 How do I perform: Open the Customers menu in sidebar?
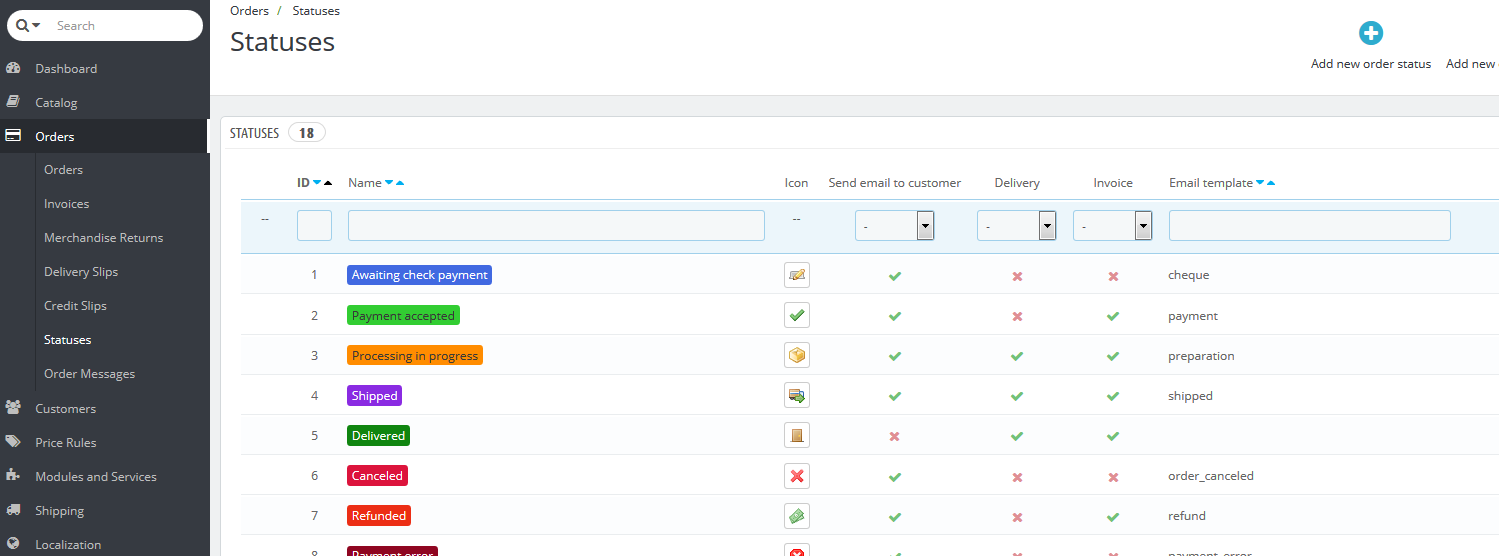click(65, 408)
